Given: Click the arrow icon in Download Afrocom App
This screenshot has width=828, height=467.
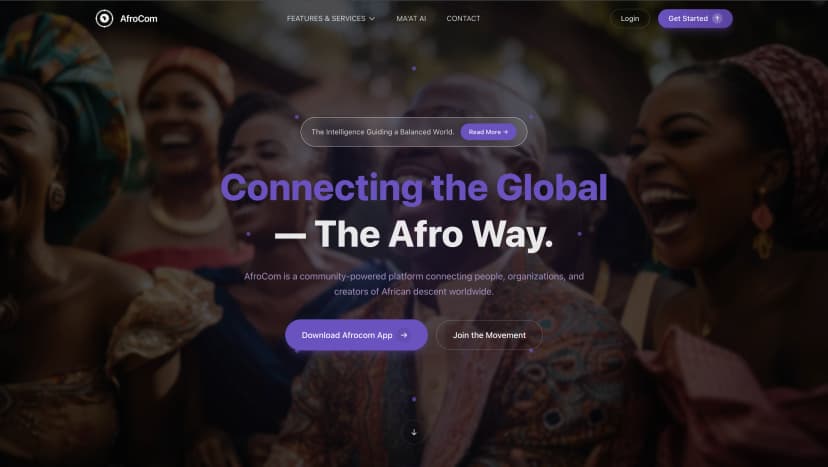Looking at the screenshot, I should coord(404,335).
